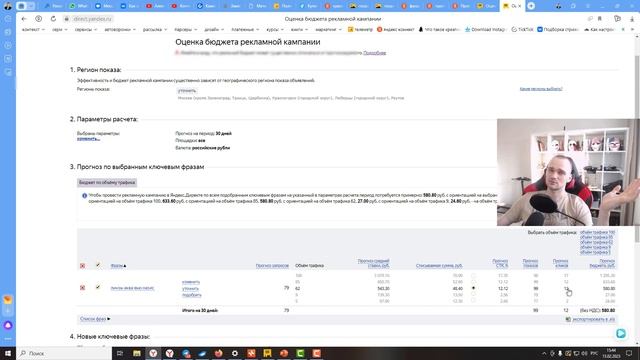This screenshot has height=360, width=640.
Task: Click 'изменить' link under calculation parameters
Action: (x=88, y=139)
